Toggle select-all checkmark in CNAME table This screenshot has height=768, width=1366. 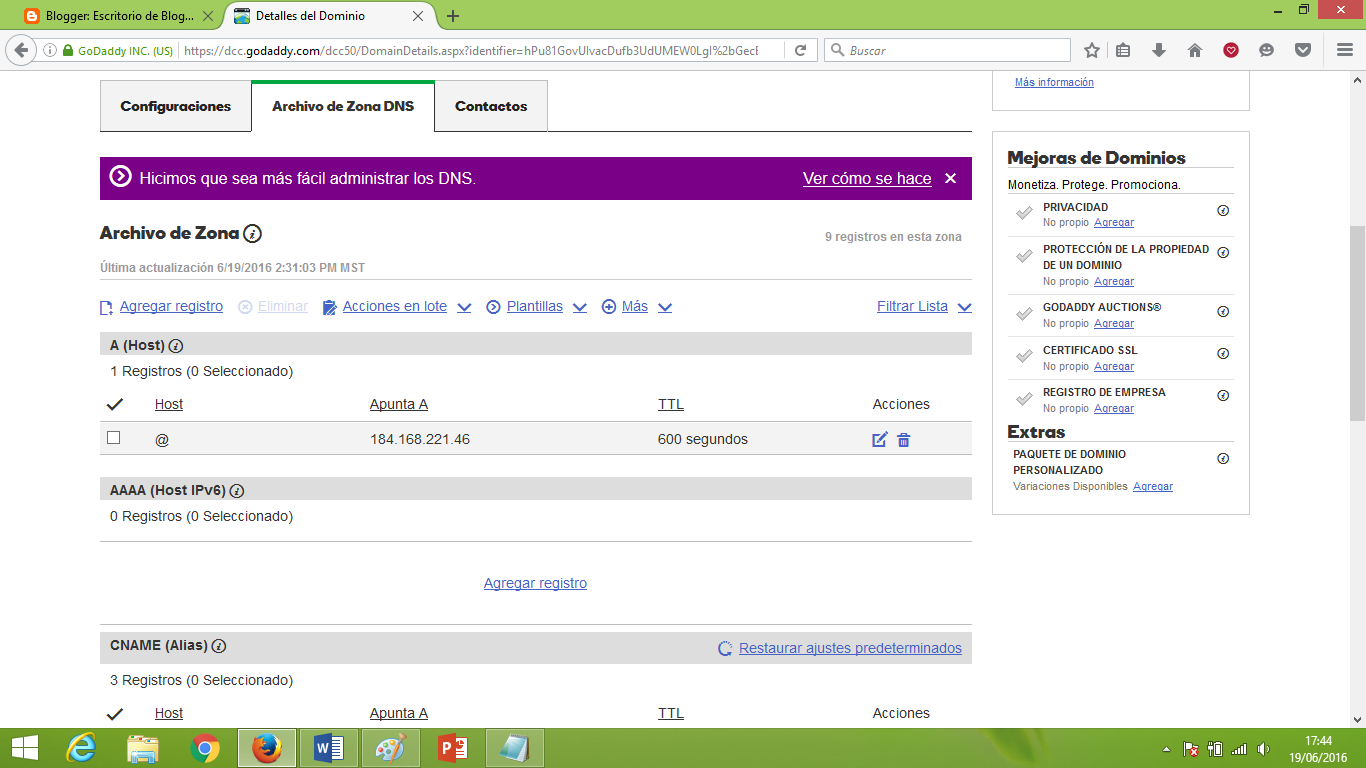pos(115,713)
